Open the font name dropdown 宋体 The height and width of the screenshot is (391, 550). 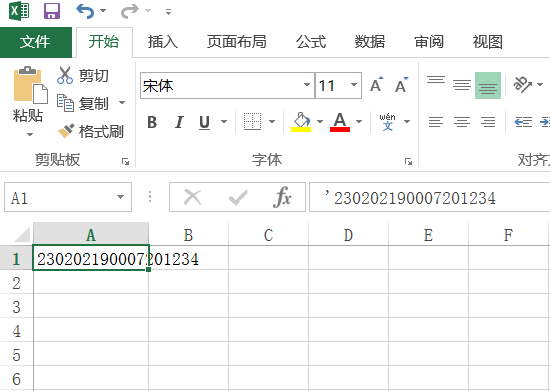coord(307,85)
